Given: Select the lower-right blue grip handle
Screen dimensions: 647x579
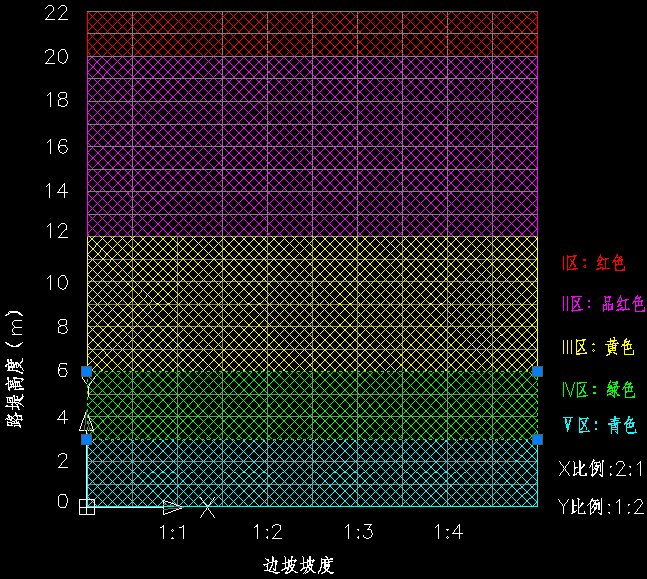Looking at the screenshot, I should [x=538, y=439].
